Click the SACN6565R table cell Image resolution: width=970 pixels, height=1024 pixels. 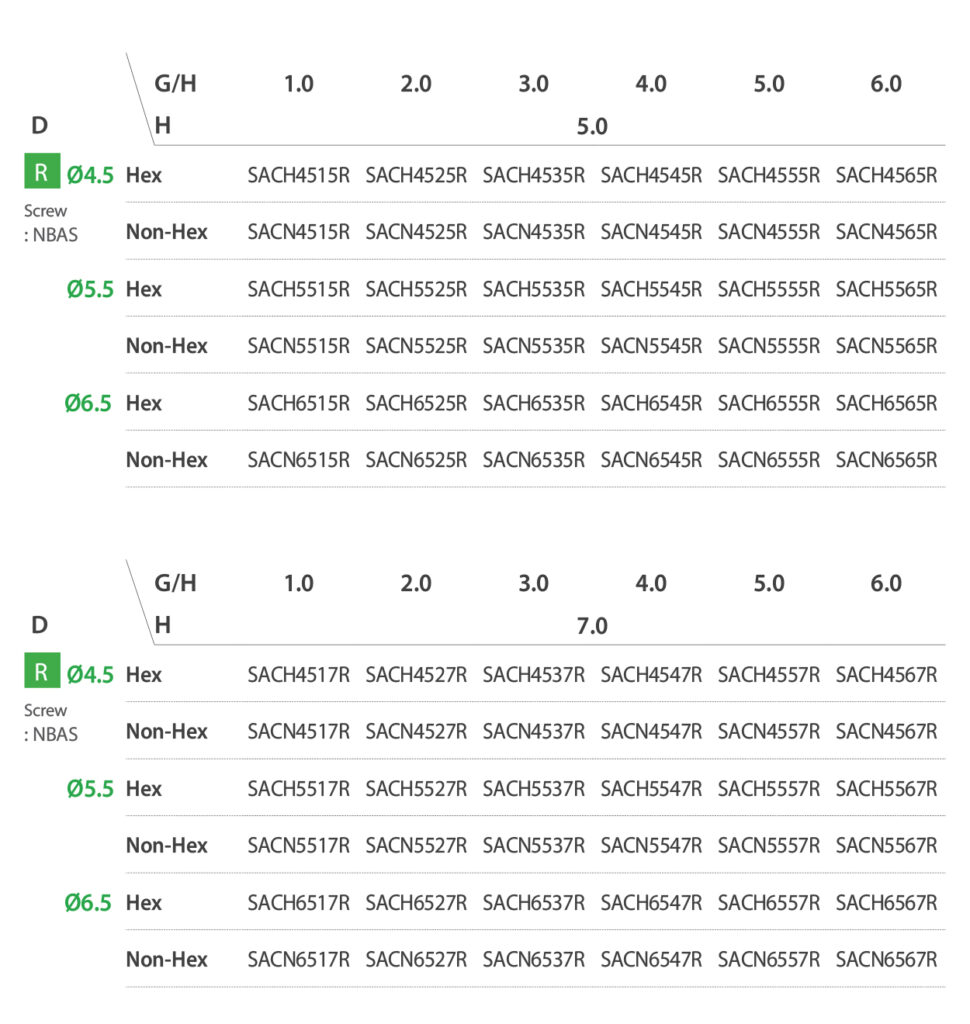point(886,460)
